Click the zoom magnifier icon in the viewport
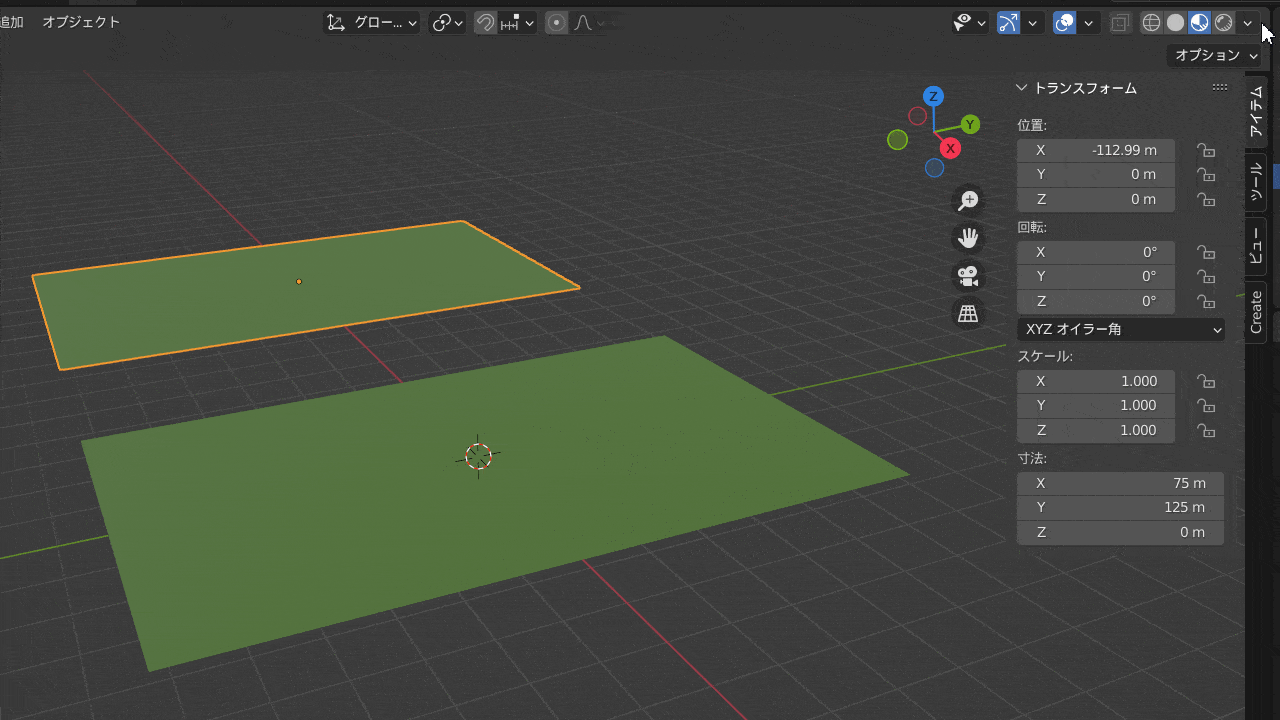The height and width of the screenshot is (720, 1280). 967,200
